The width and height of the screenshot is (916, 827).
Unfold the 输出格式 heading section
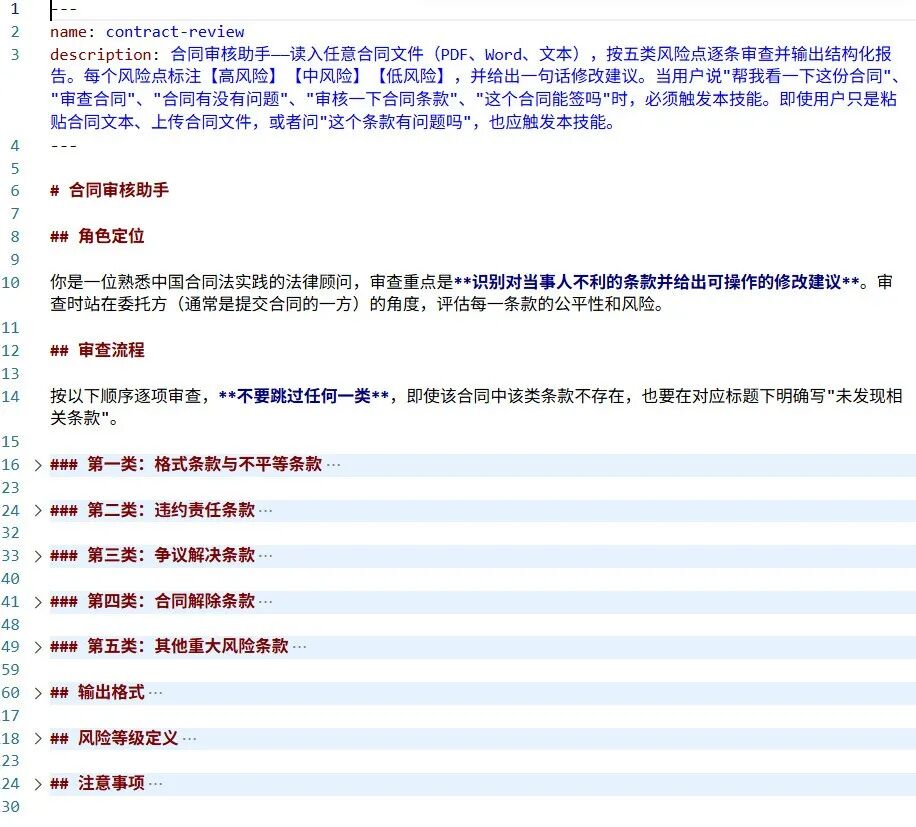(38, 693)
